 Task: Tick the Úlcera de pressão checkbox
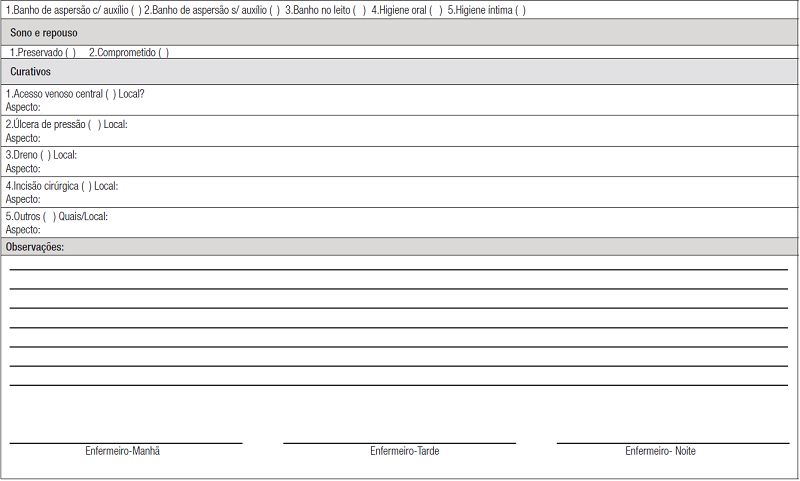tap(94, 125)
